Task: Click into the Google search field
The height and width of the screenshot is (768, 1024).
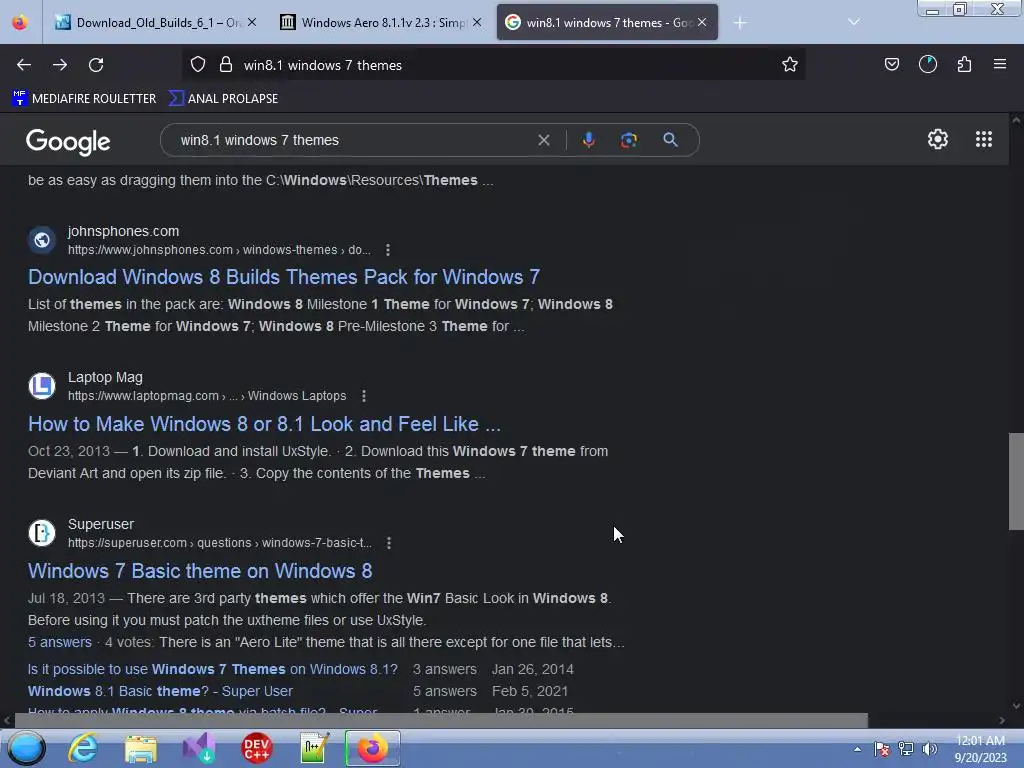Action: [x=353, y=140]
